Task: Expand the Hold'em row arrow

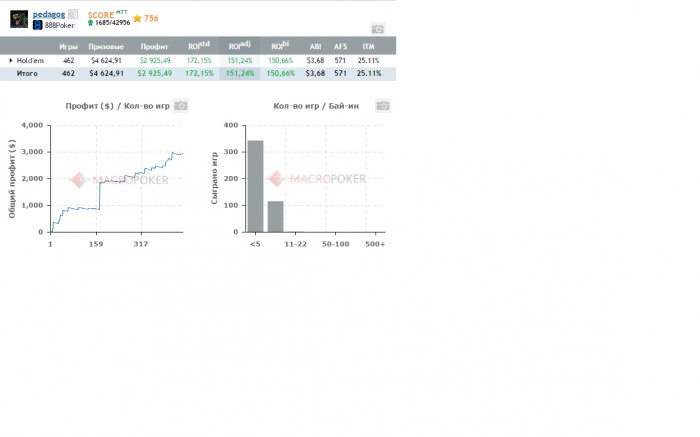Action: 10,60
